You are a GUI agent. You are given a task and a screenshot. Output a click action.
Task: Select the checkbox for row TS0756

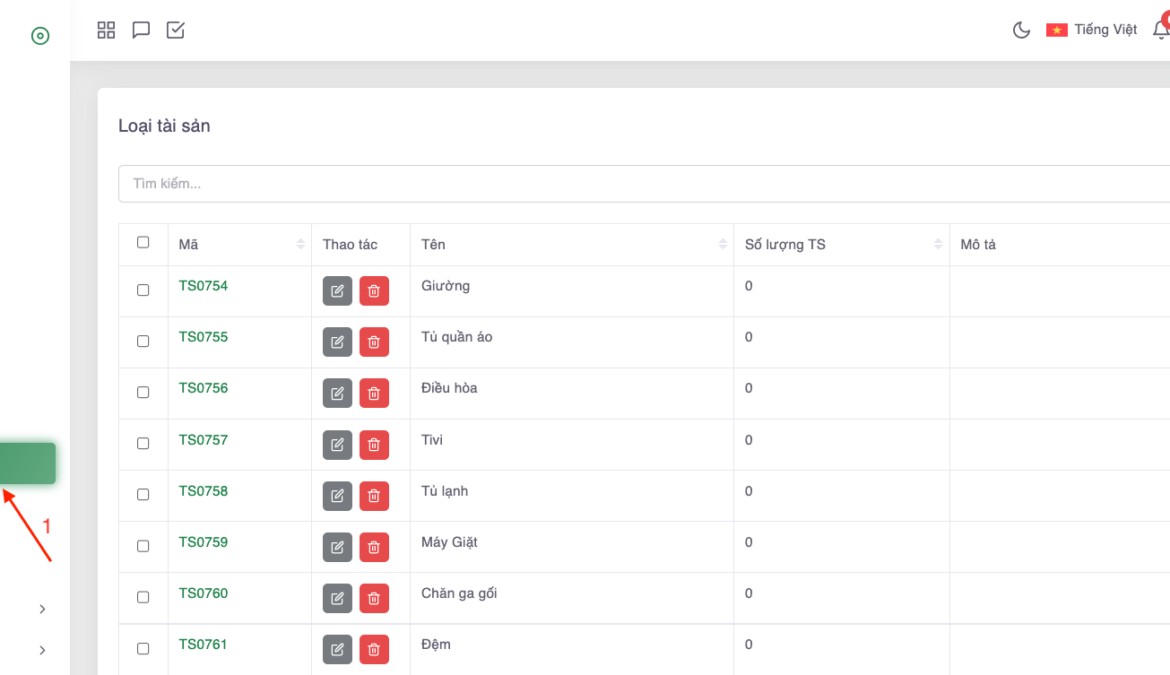click(x=143, y=392)
